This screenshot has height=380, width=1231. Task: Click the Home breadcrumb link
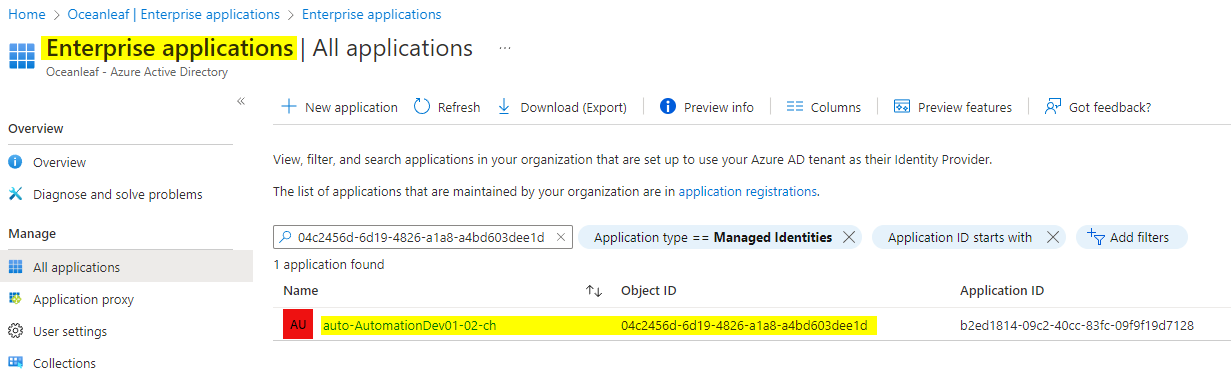pos(26,14)
